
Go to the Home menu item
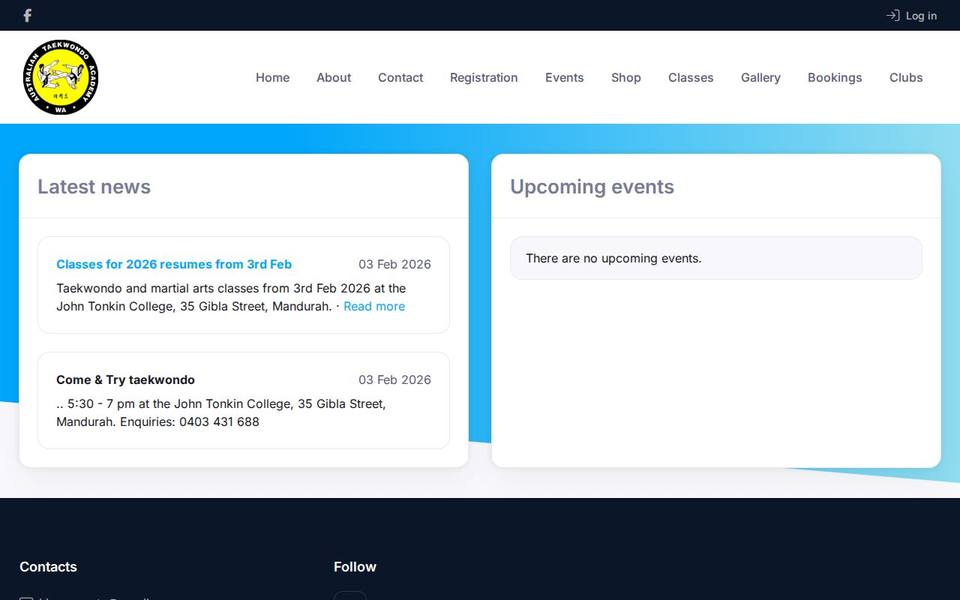(x=272, y=78)
